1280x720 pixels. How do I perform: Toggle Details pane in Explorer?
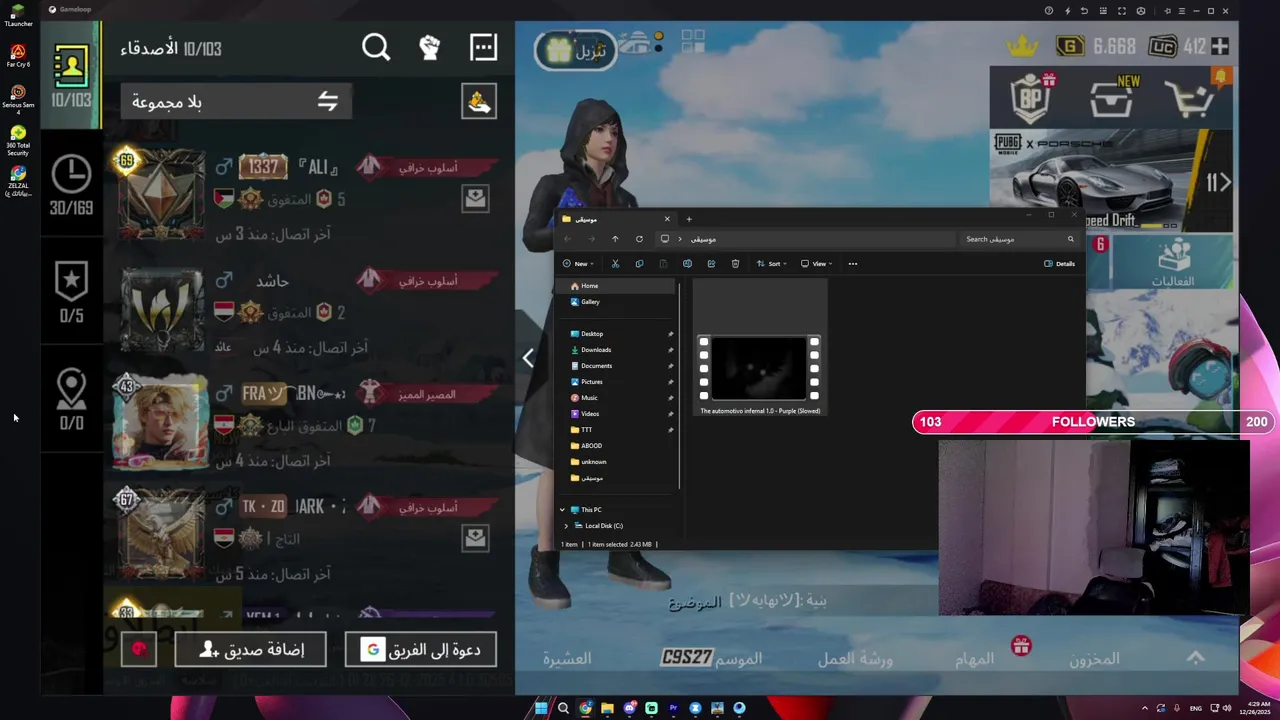(x=1059, y=264)
